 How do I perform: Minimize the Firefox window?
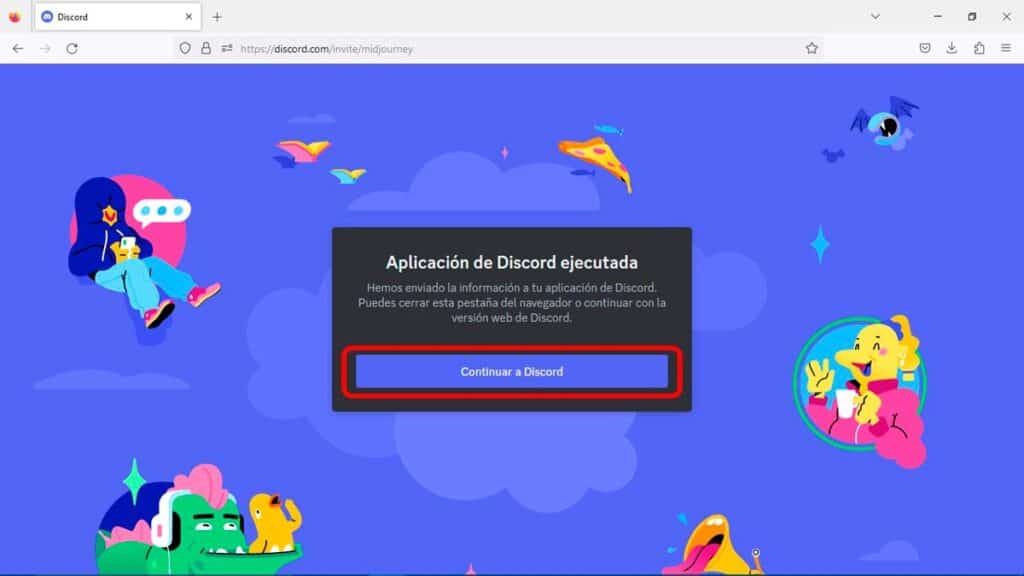click(938, 16)
